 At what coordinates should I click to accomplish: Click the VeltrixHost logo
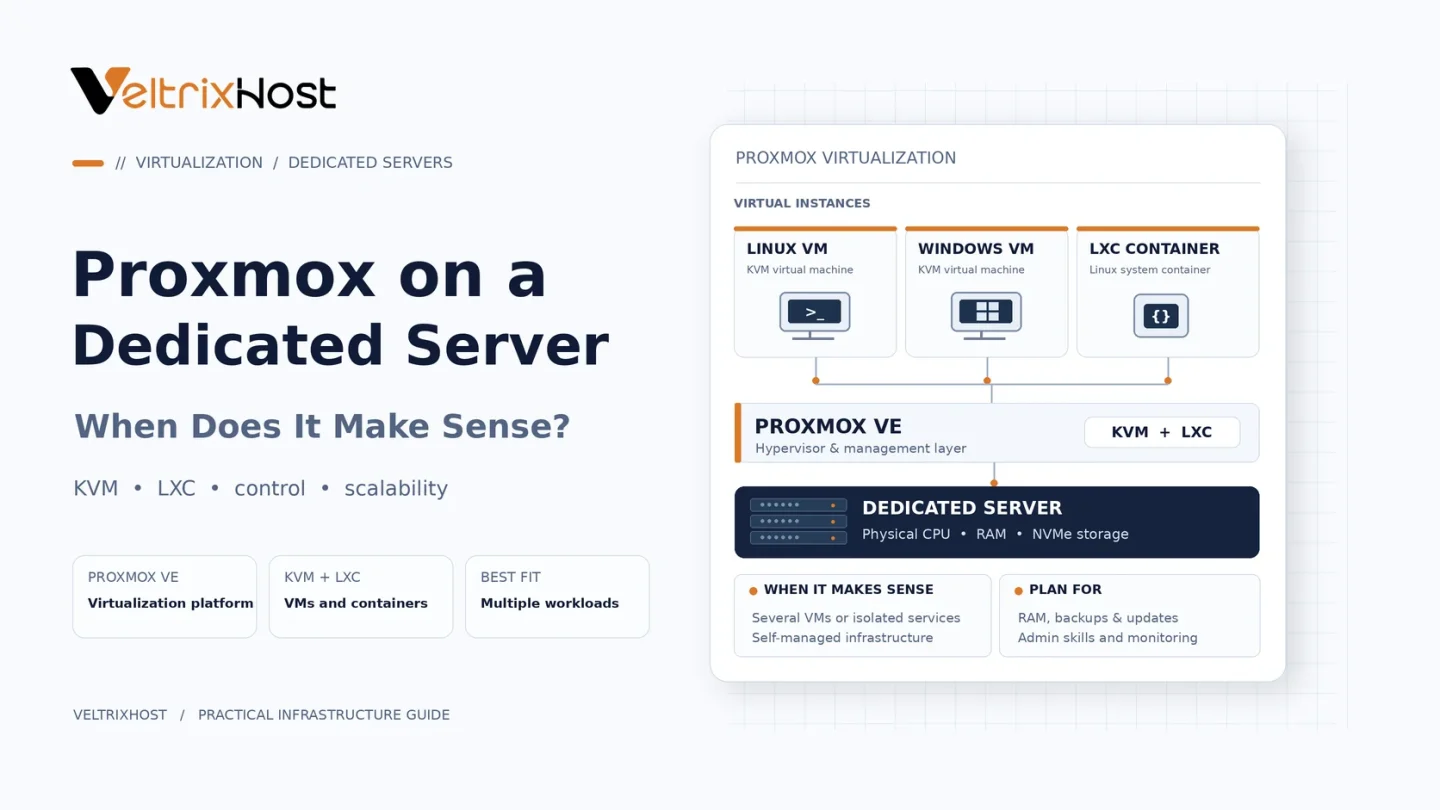[203, 91]
